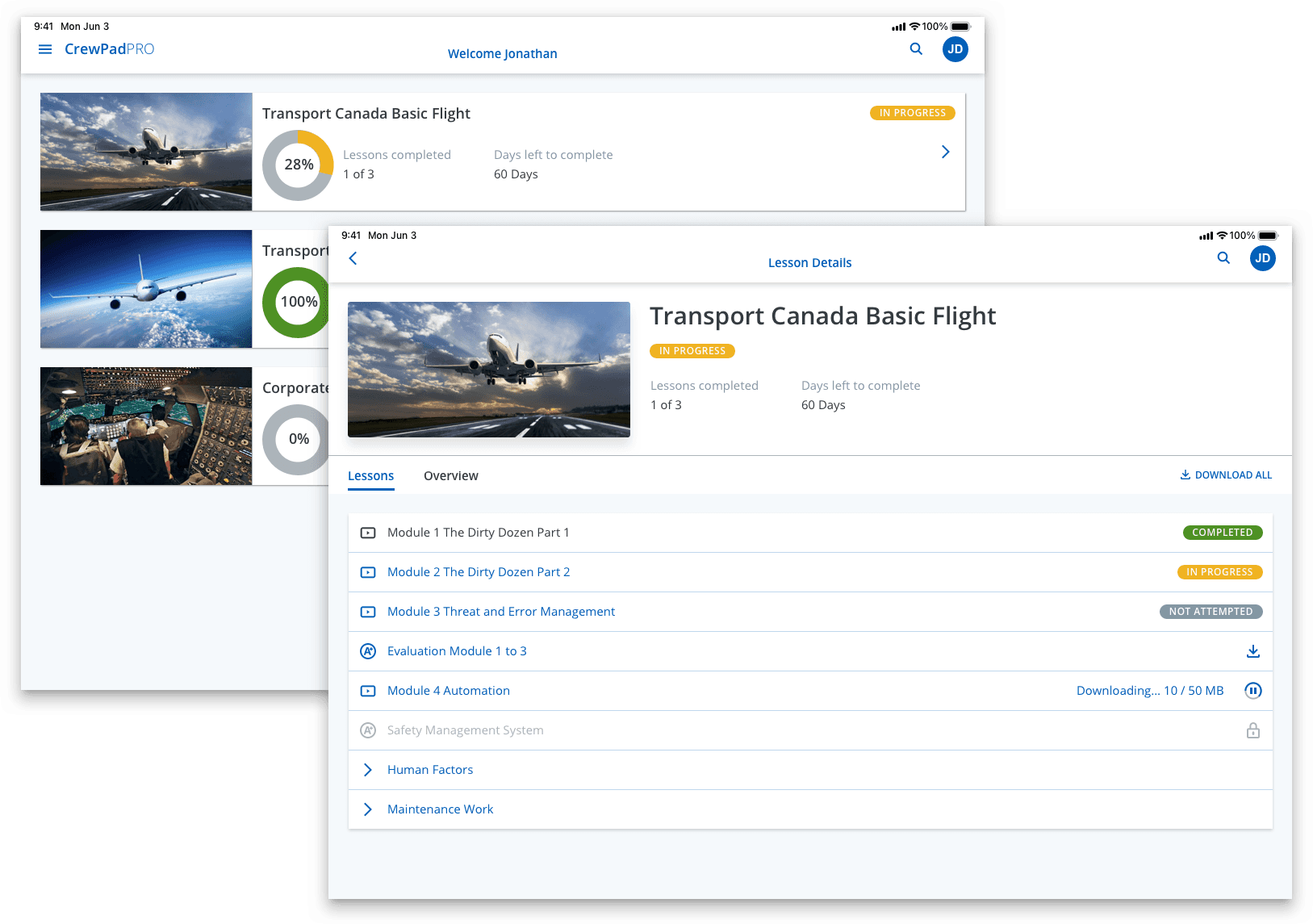Open Transport Canada Basic Flight card chevron
Image resolution: width=1313 pixels, height=924 pixels.
pos(946,152)
